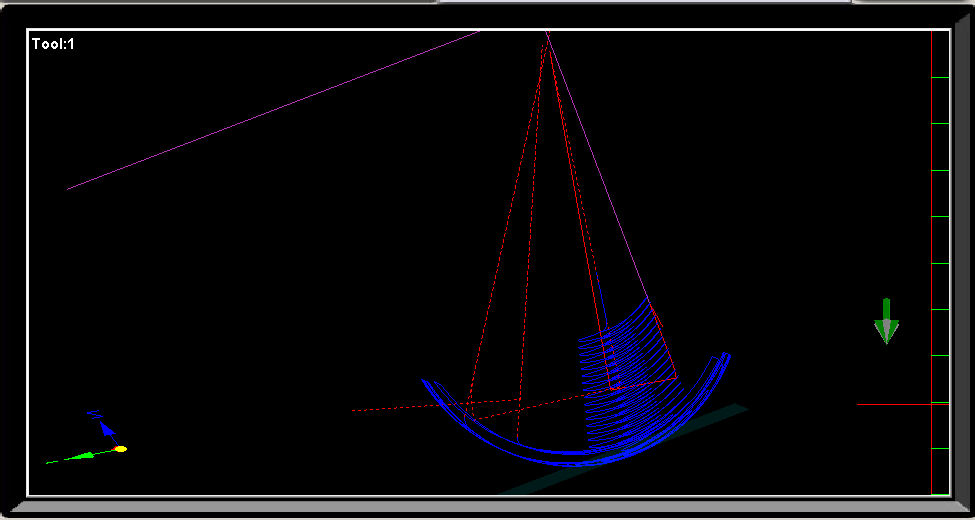Click the green axis arrow of the triad
The image size is (975, 520).
click(81, 456)
